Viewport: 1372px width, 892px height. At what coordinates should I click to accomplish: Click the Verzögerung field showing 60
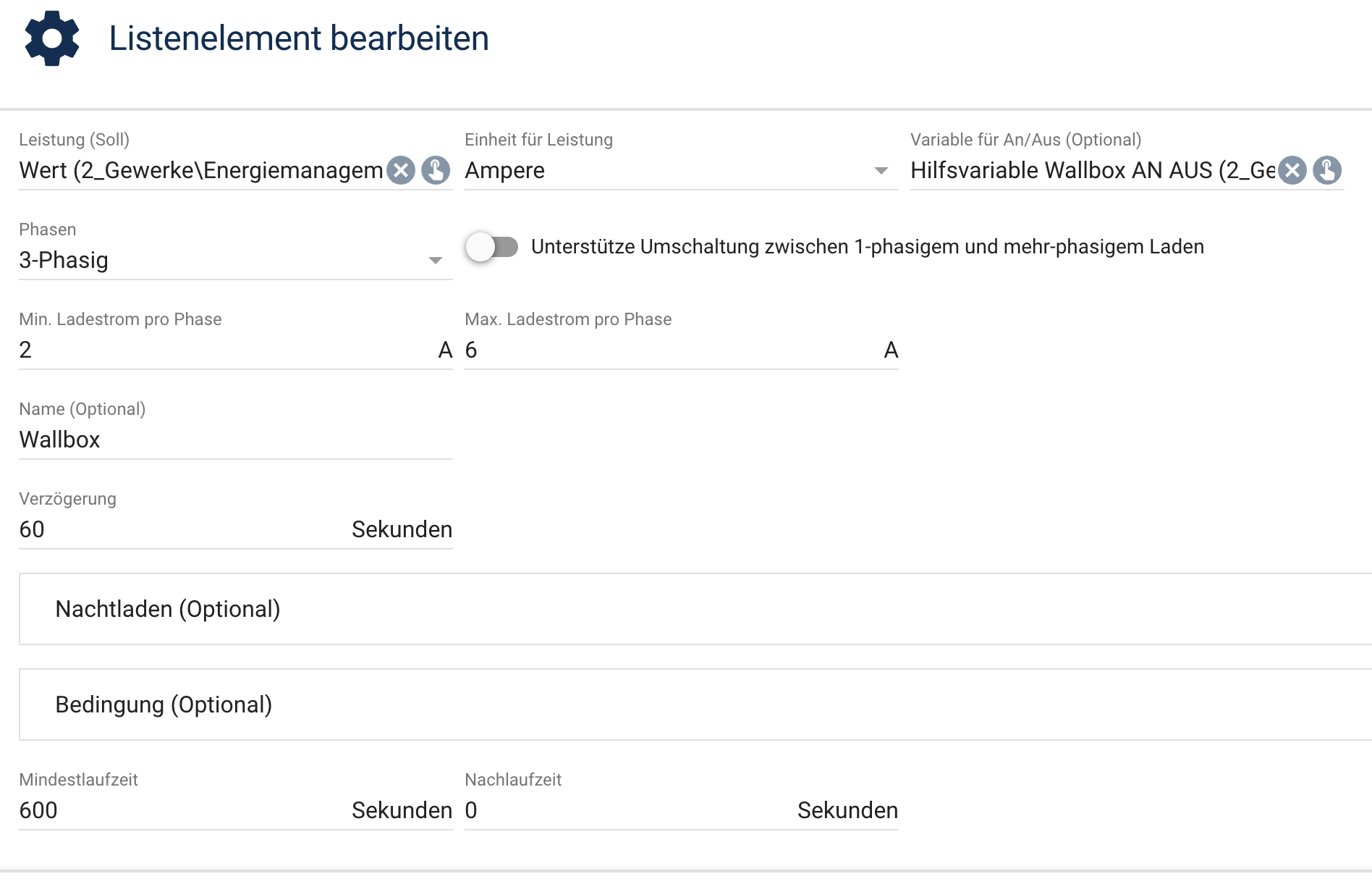pos(236,530)
